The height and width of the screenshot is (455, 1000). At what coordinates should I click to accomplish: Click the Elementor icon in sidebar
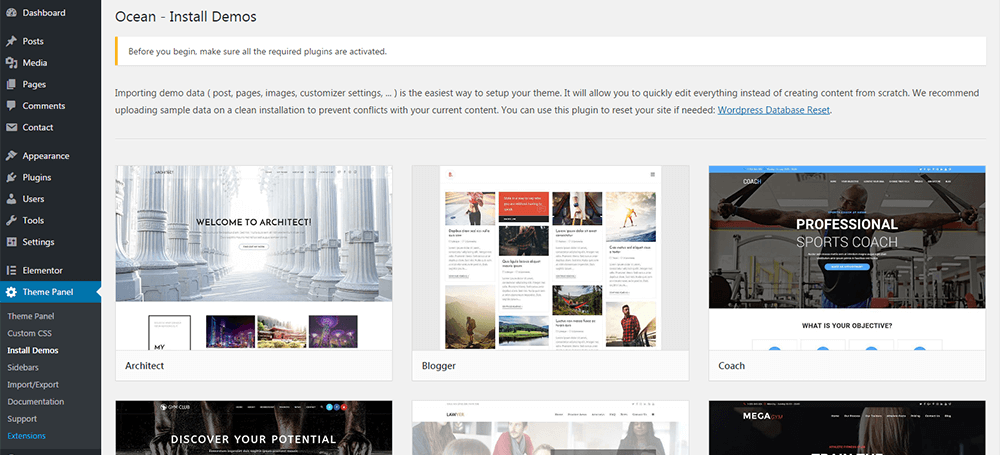coord(11,271)
